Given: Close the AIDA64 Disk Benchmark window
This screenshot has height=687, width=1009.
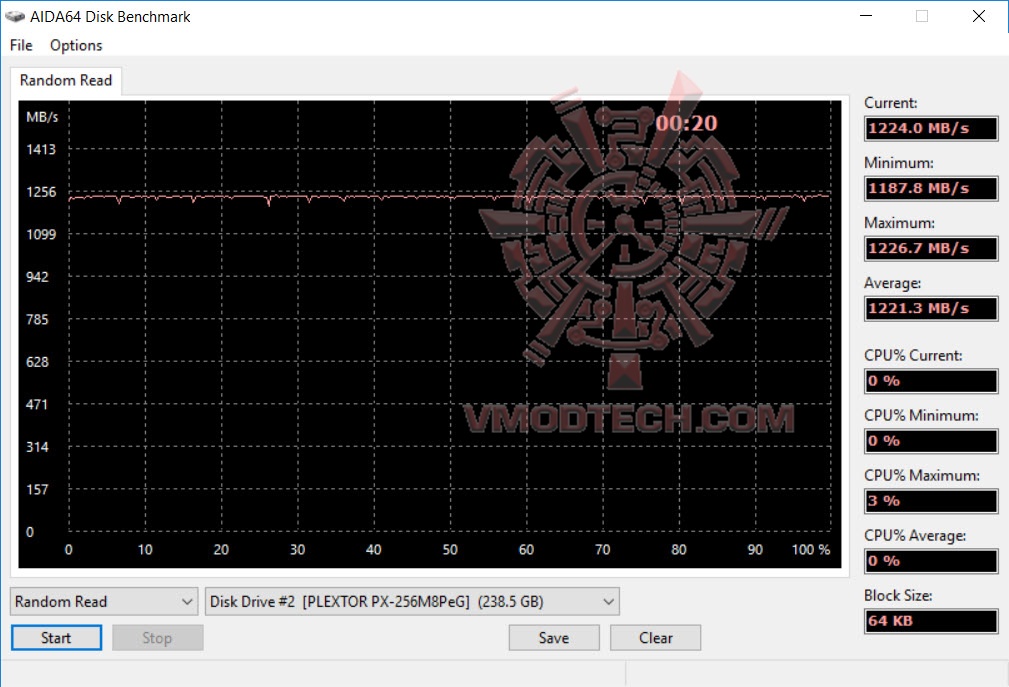Looking at the screenshot, I should tap(979, 16).
